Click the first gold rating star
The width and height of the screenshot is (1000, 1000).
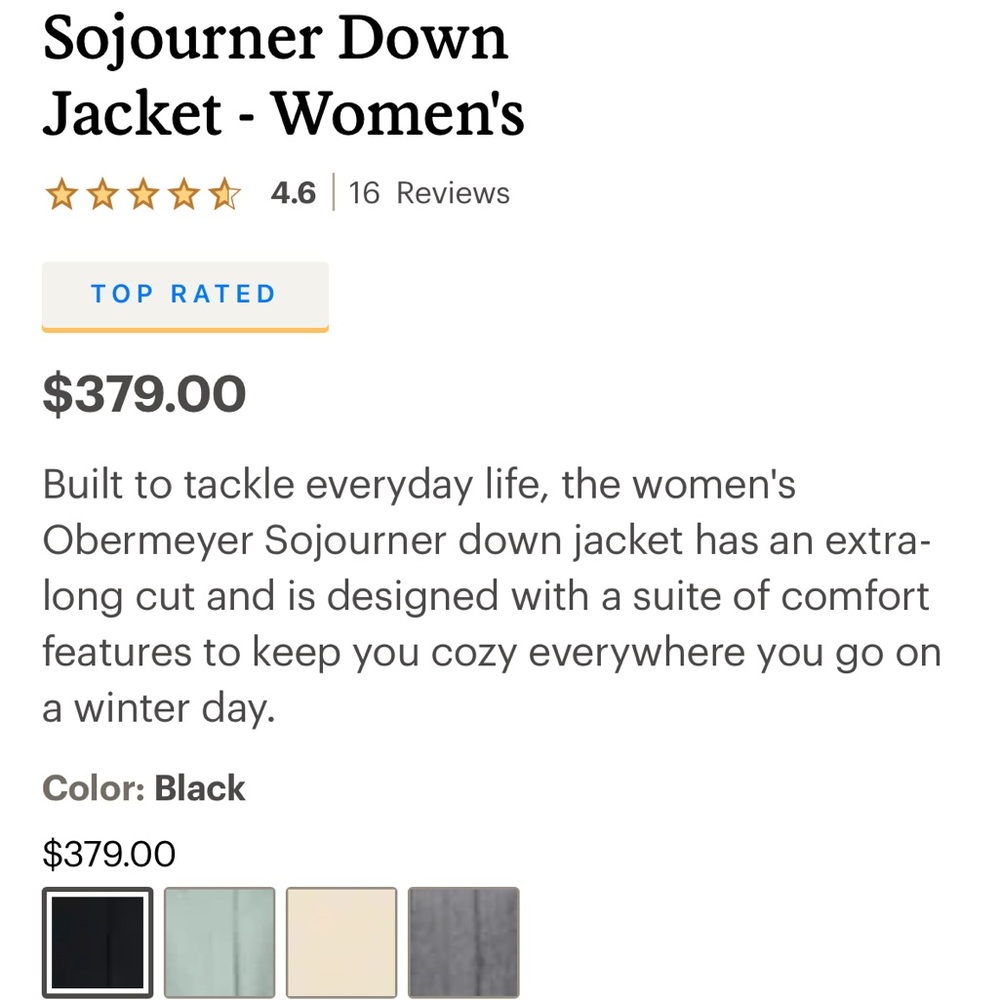point(61,193)
